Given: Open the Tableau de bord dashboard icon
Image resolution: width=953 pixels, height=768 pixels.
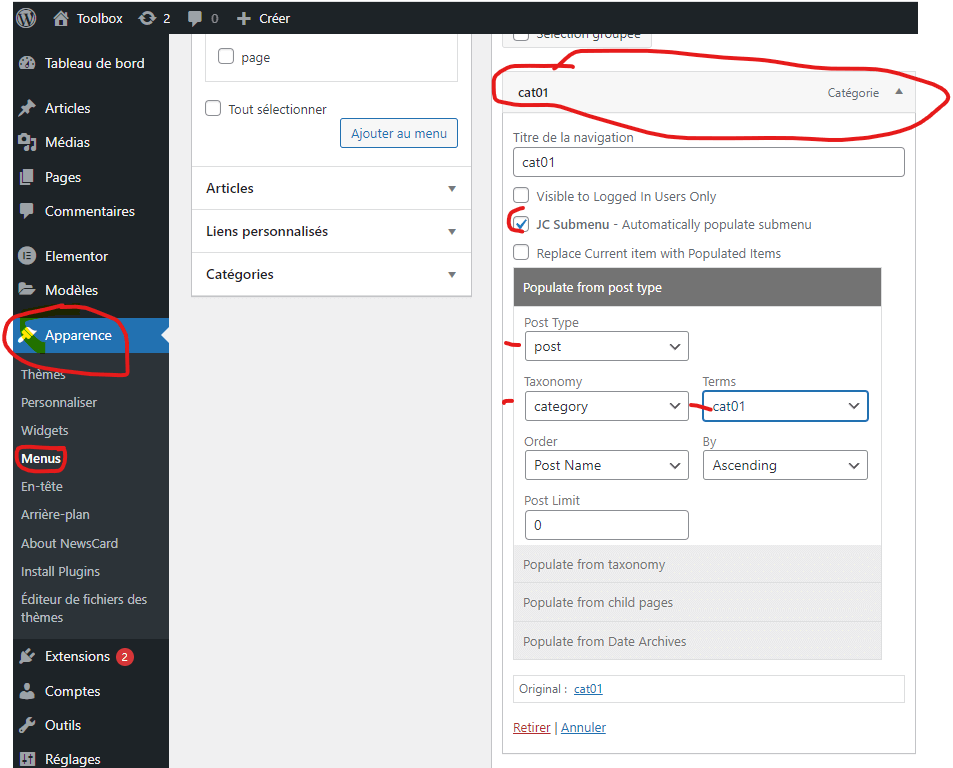Looking at the screenshot, I should (x=27, y=63).
